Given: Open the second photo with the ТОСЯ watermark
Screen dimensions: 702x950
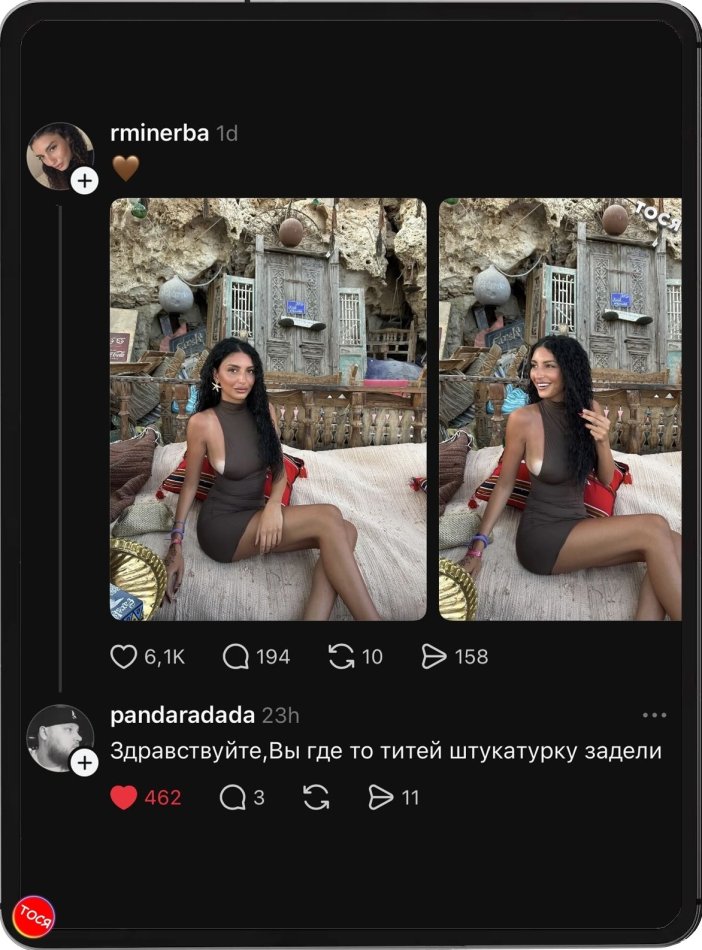Looking at the screenshot, I should pyautogui.click(x=560, y=410).
